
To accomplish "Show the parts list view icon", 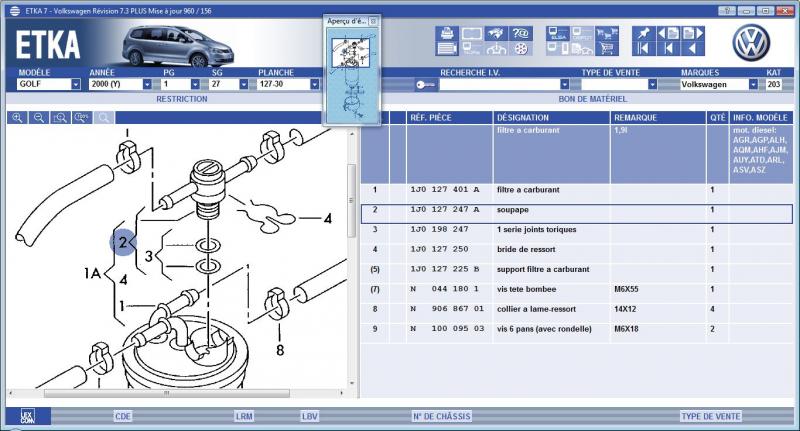I will (x=447, y=49).
